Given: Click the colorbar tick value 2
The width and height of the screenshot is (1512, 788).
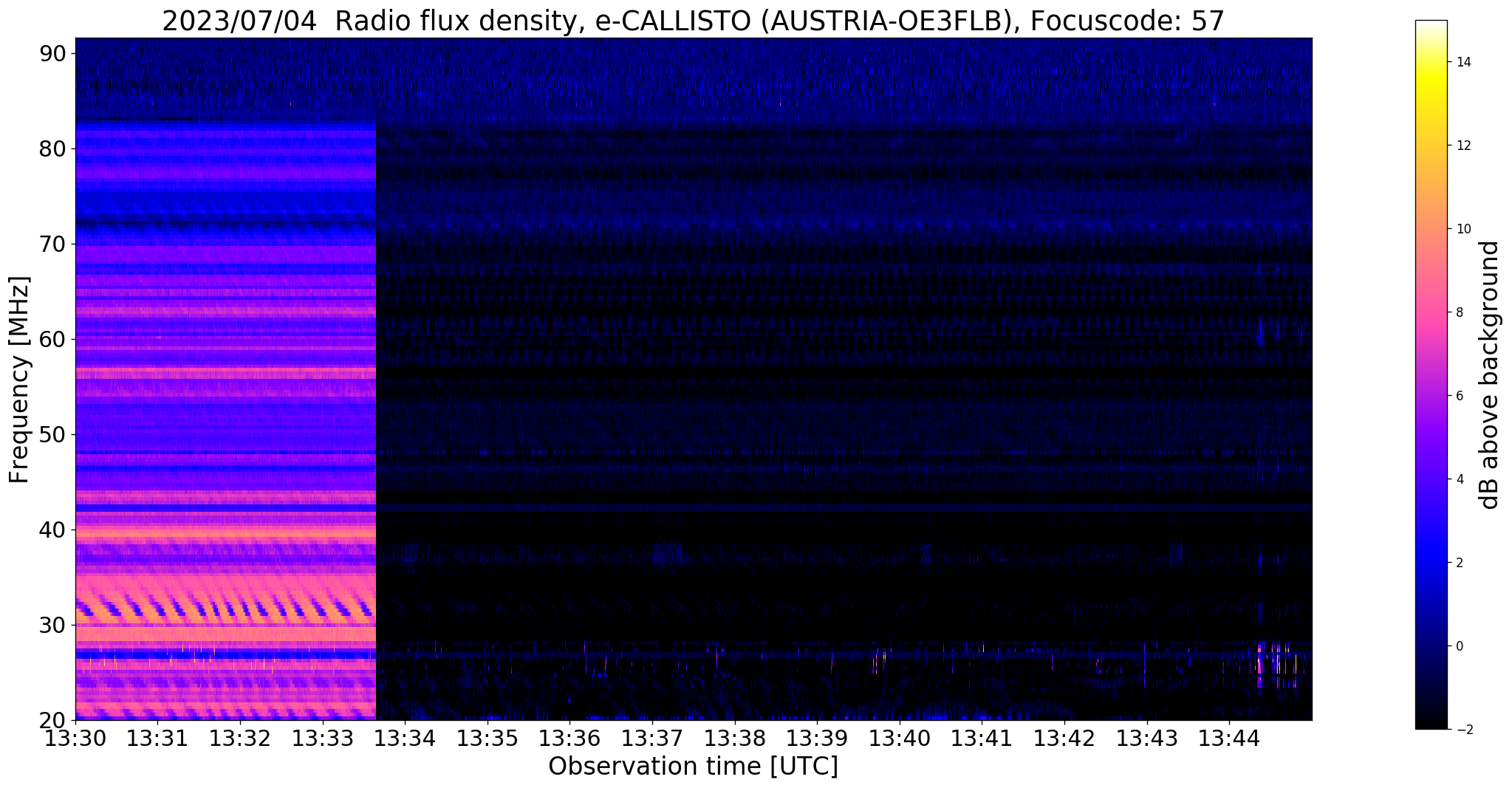Looking at the screenshot, I should pos(1459,563).
